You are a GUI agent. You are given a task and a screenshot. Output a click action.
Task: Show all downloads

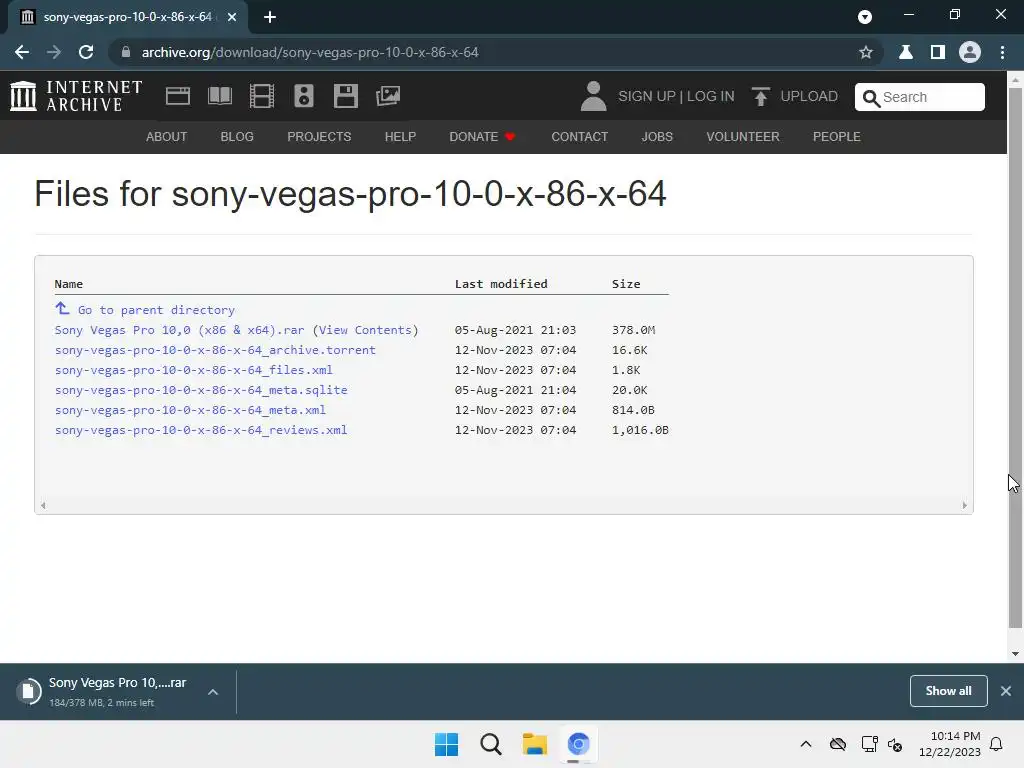[x=948, y=691]
